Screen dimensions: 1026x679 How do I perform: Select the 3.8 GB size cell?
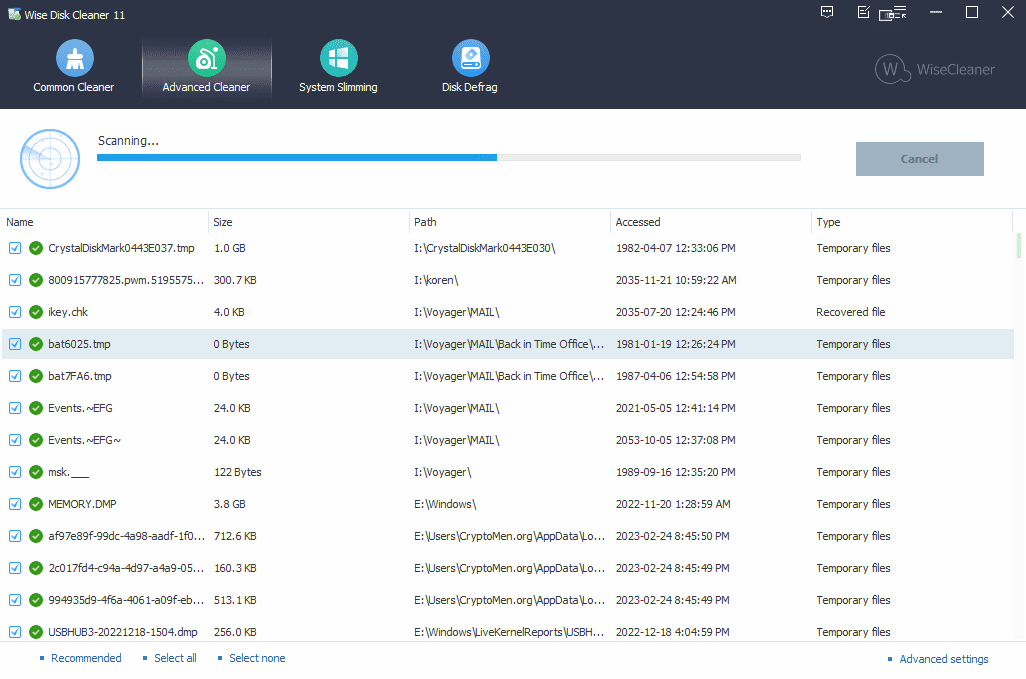[x=230, y=504]
